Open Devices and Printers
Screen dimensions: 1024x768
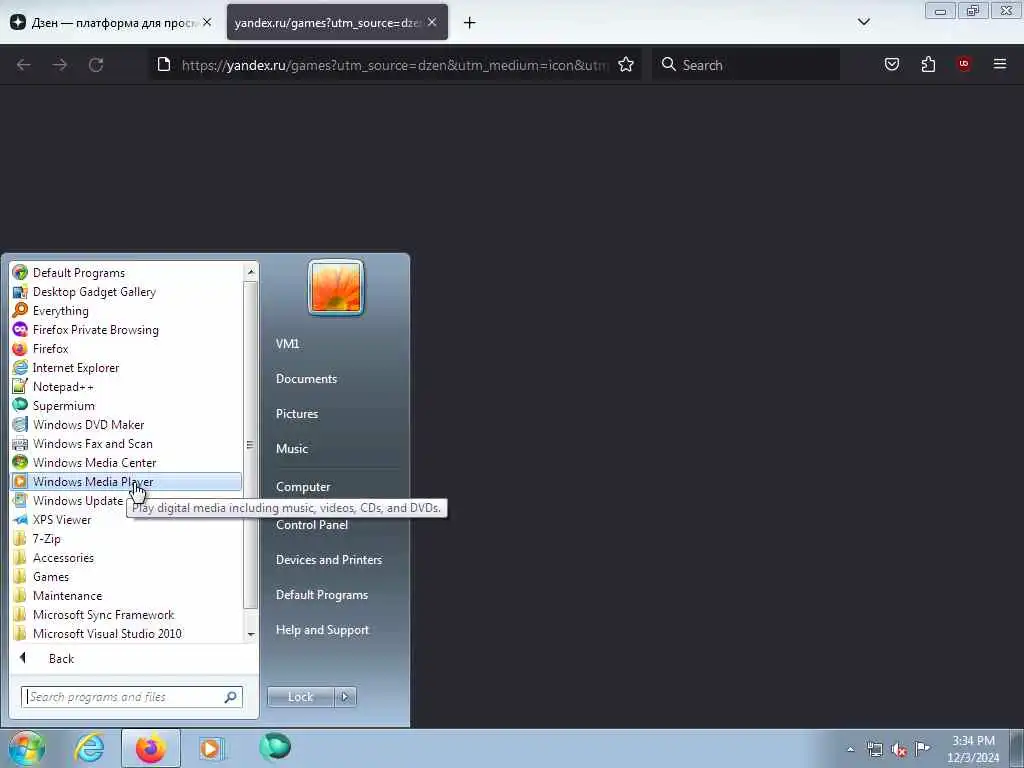328,560
